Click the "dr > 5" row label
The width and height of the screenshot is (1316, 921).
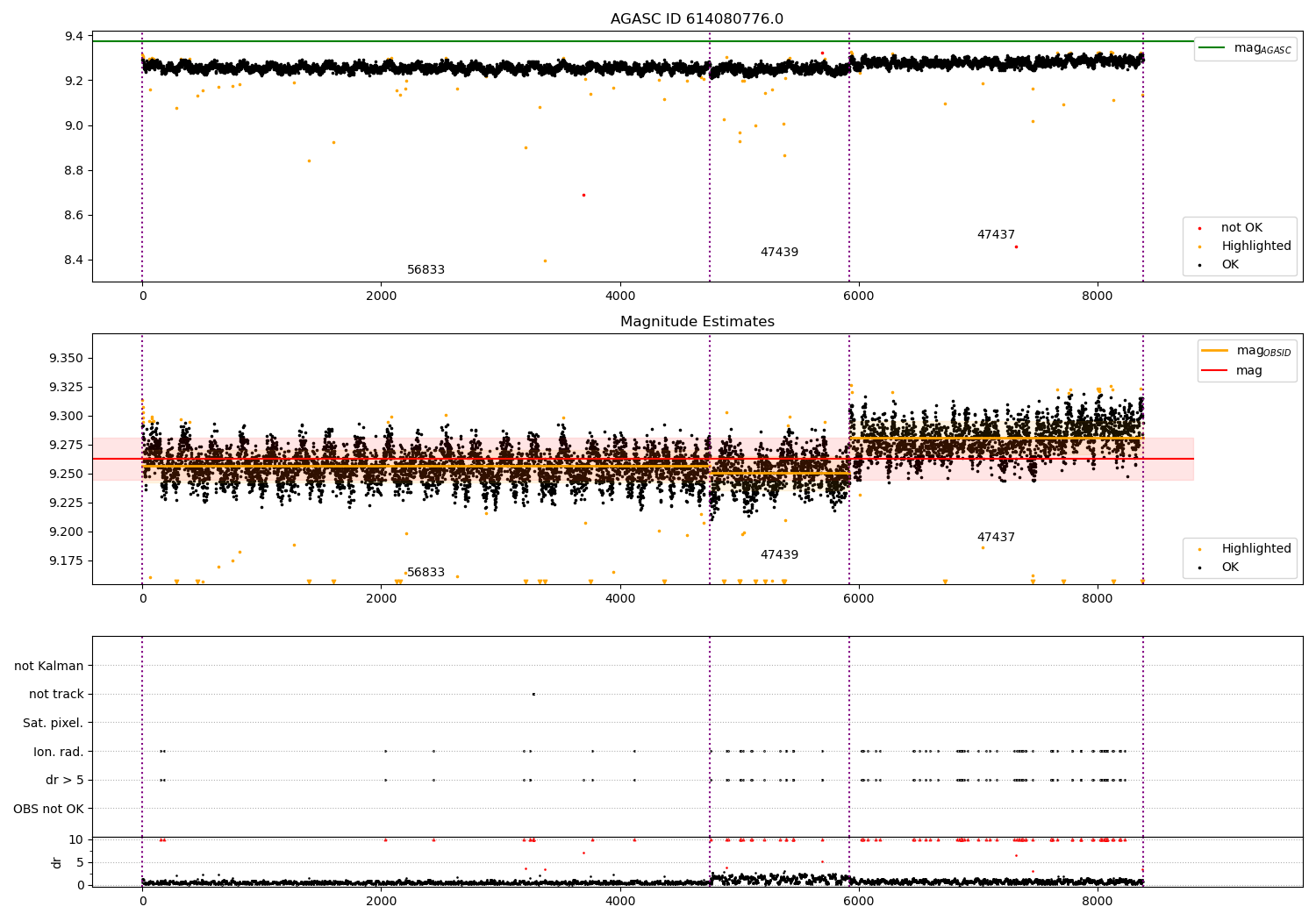tap(65, 781)
